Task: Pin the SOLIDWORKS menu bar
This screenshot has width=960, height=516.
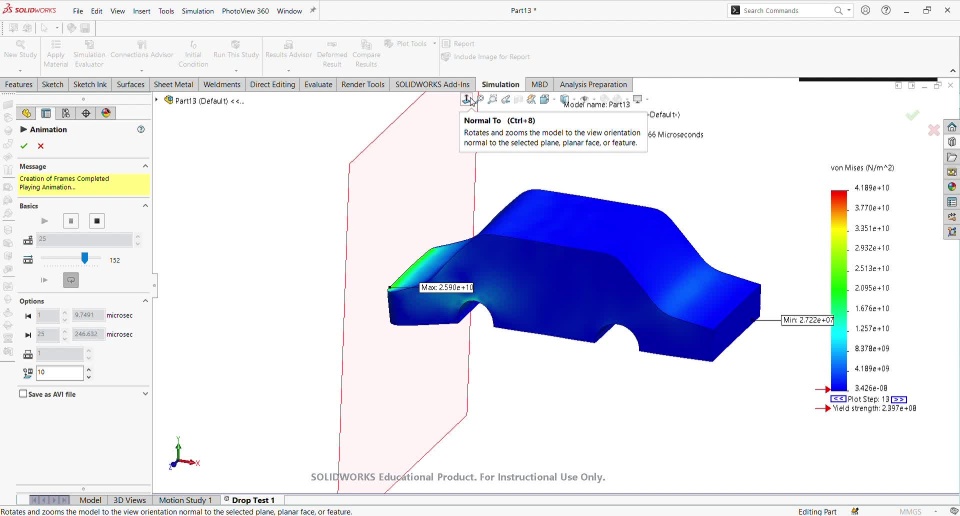Action: (313, 10)
